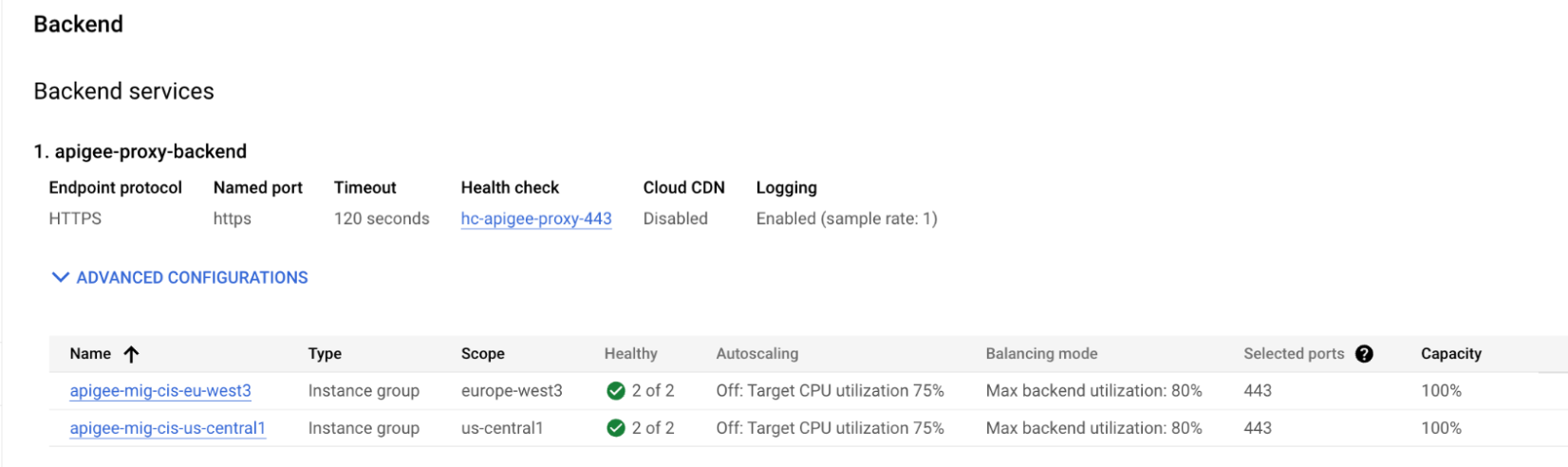
Task: Click the Type column header
Action: [x=325, y=354]
